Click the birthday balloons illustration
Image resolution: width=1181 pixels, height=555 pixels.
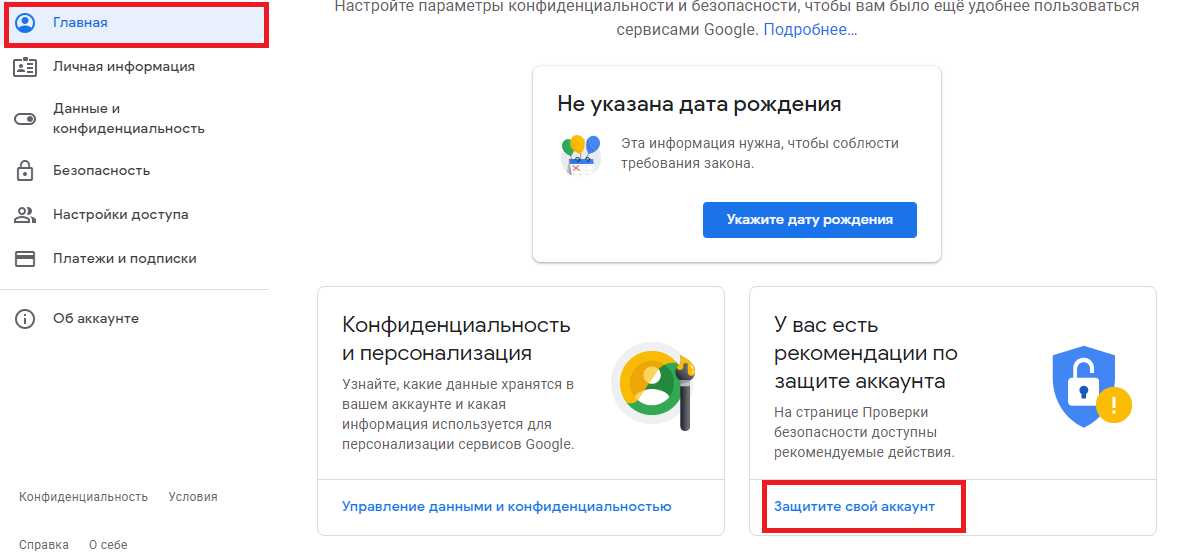[581, 155]
